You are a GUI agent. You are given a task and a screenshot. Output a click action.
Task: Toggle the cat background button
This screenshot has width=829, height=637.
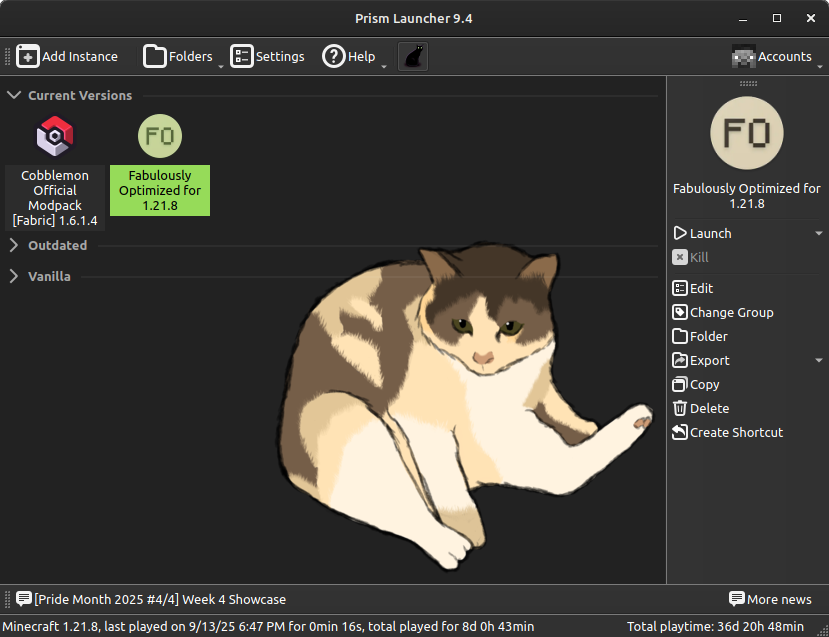tap(413, 57)
